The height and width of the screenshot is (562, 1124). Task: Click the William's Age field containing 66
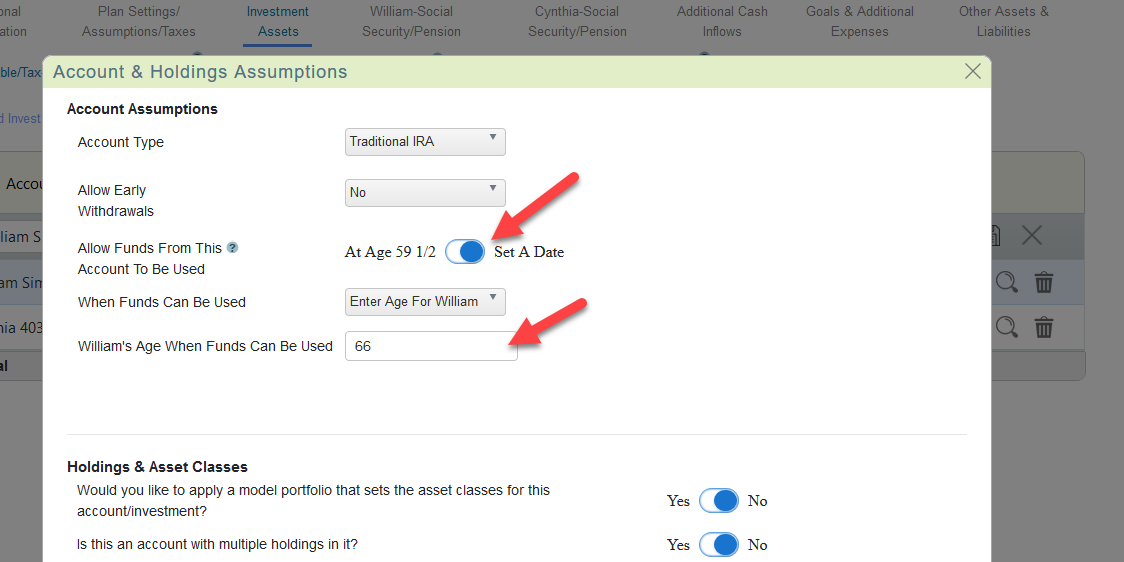pyautogui.click(x=431, y=346)
